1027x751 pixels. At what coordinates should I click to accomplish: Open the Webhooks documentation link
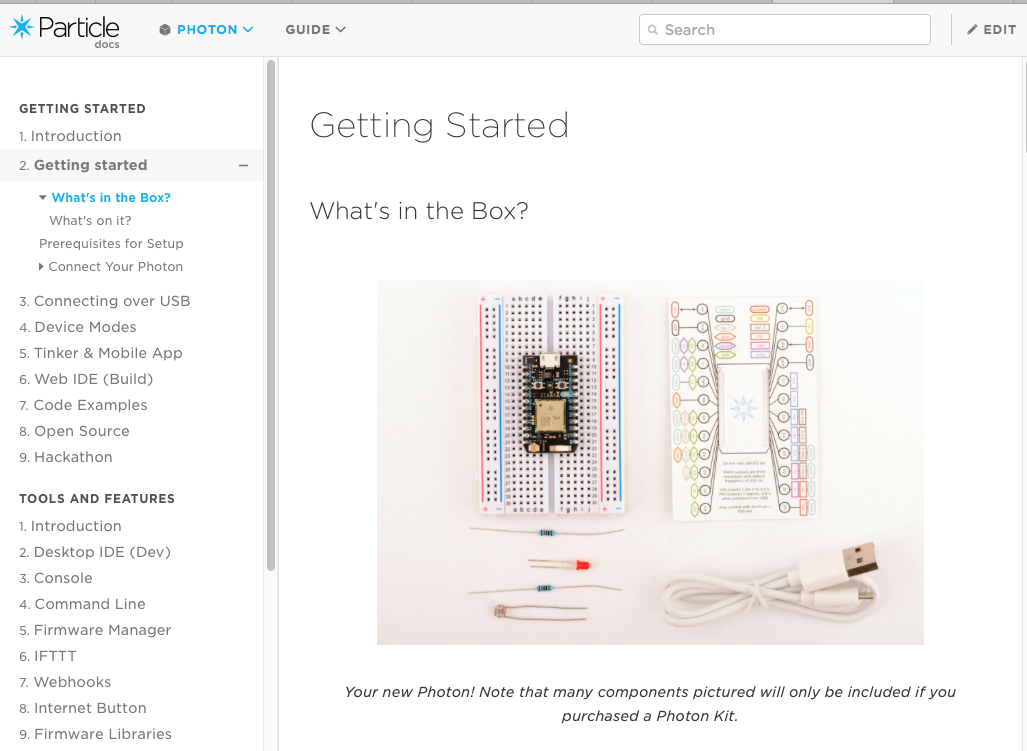pyautogui.click(x=65, y=682)
